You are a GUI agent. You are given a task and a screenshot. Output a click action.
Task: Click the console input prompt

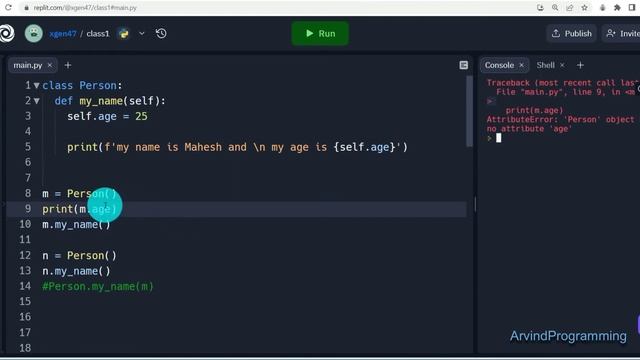pos(498,138)
